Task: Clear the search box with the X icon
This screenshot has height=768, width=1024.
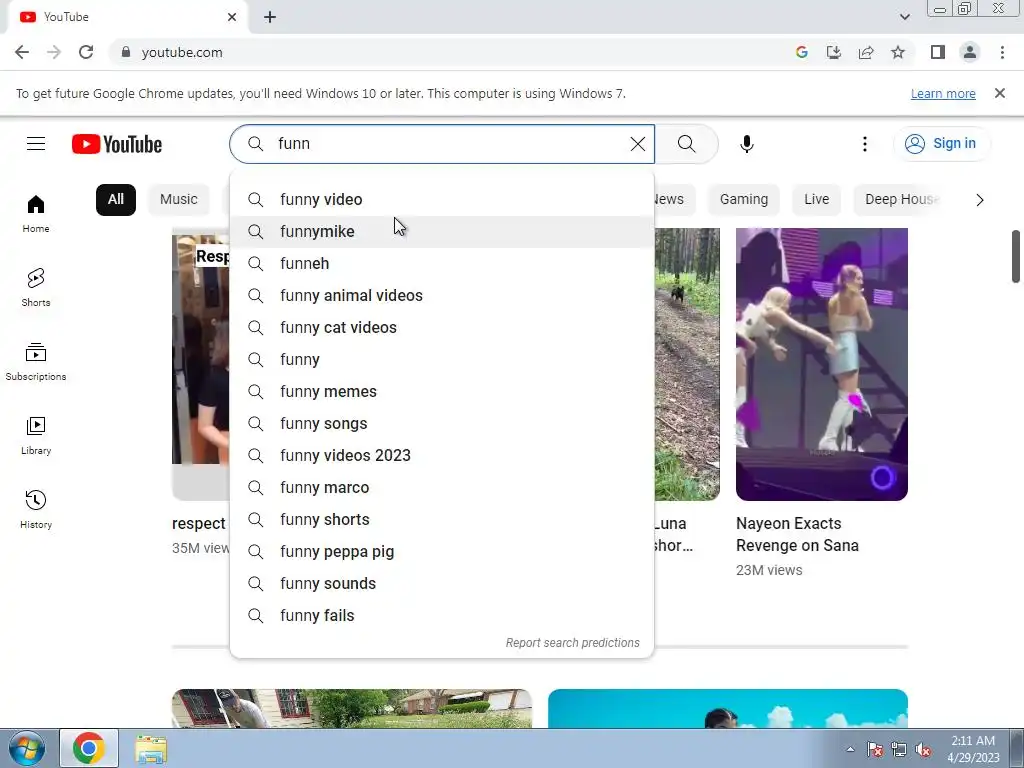Action: click(x=637, y=144)
